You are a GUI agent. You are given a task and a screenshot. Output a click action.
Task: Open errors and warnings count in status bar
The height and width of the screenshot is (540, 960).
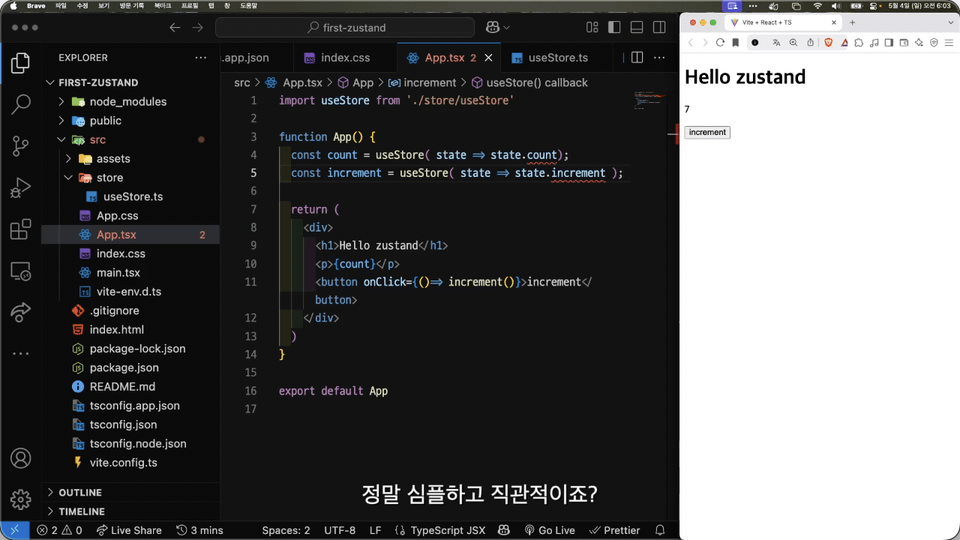coord(59,530)
